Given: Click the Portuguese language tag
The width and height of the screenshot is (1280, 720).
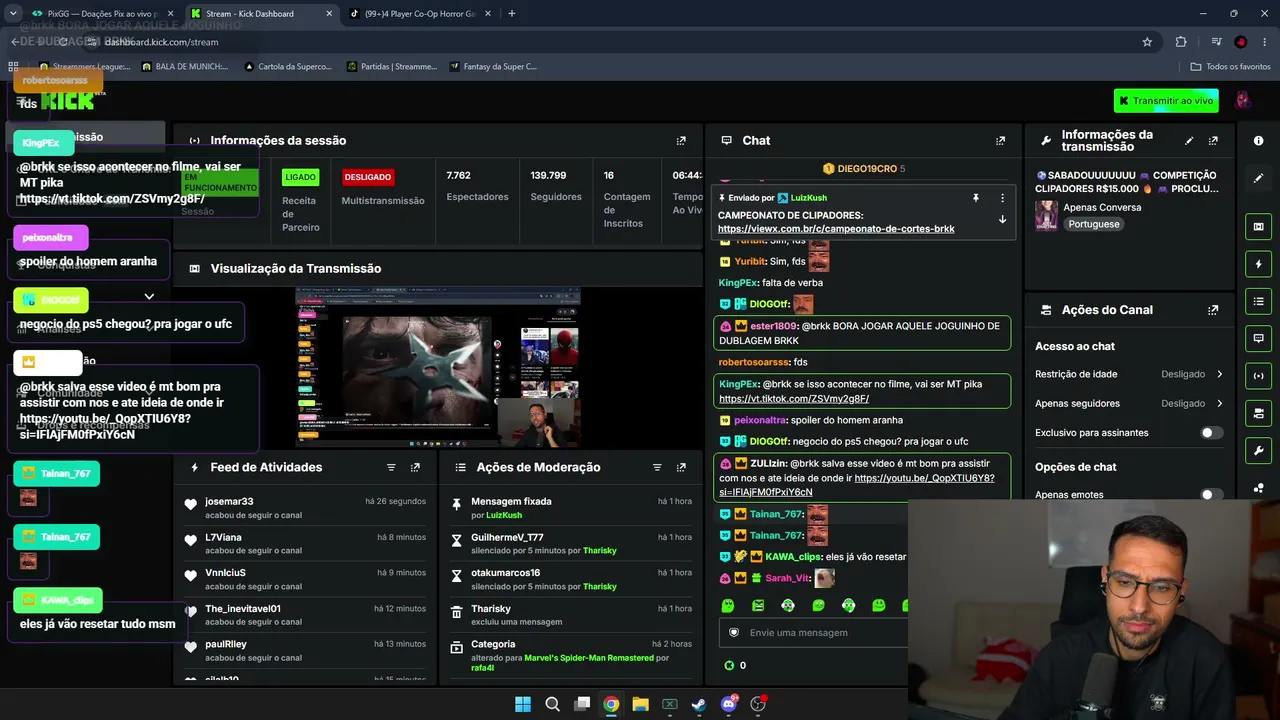Looking at the screenshot, I should pos(1093,224).
